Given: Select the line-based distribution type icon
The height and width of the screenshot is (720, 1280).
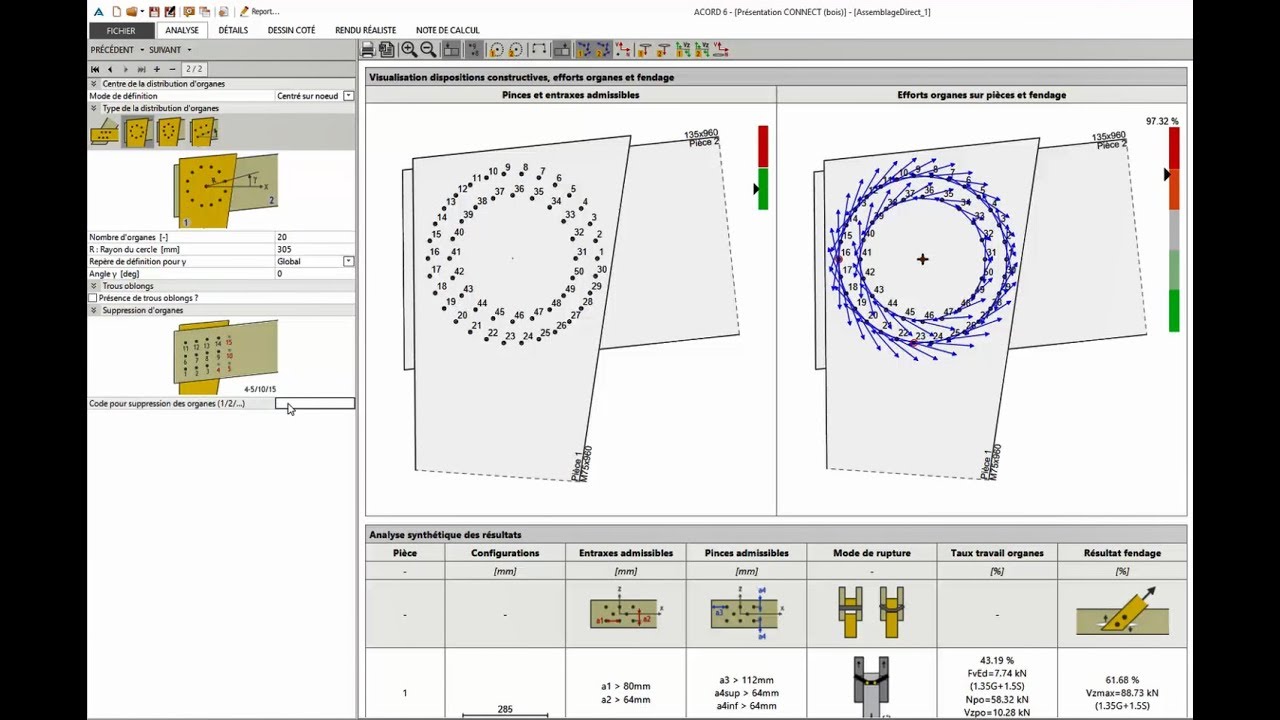Looking at the screenshot, I should tap(203, 131).
